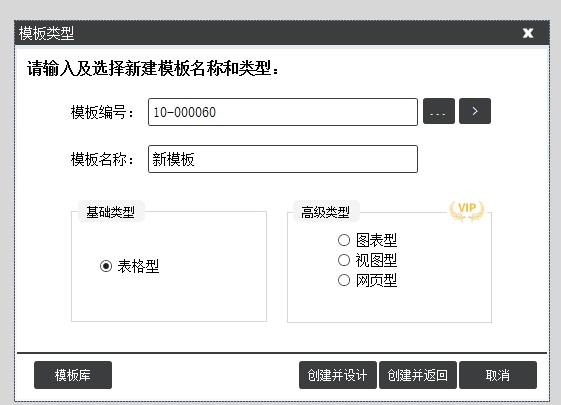The image size is (561, 405).
Task: Click the ellipsis browse button beside template number
Action: pos(439,111)
